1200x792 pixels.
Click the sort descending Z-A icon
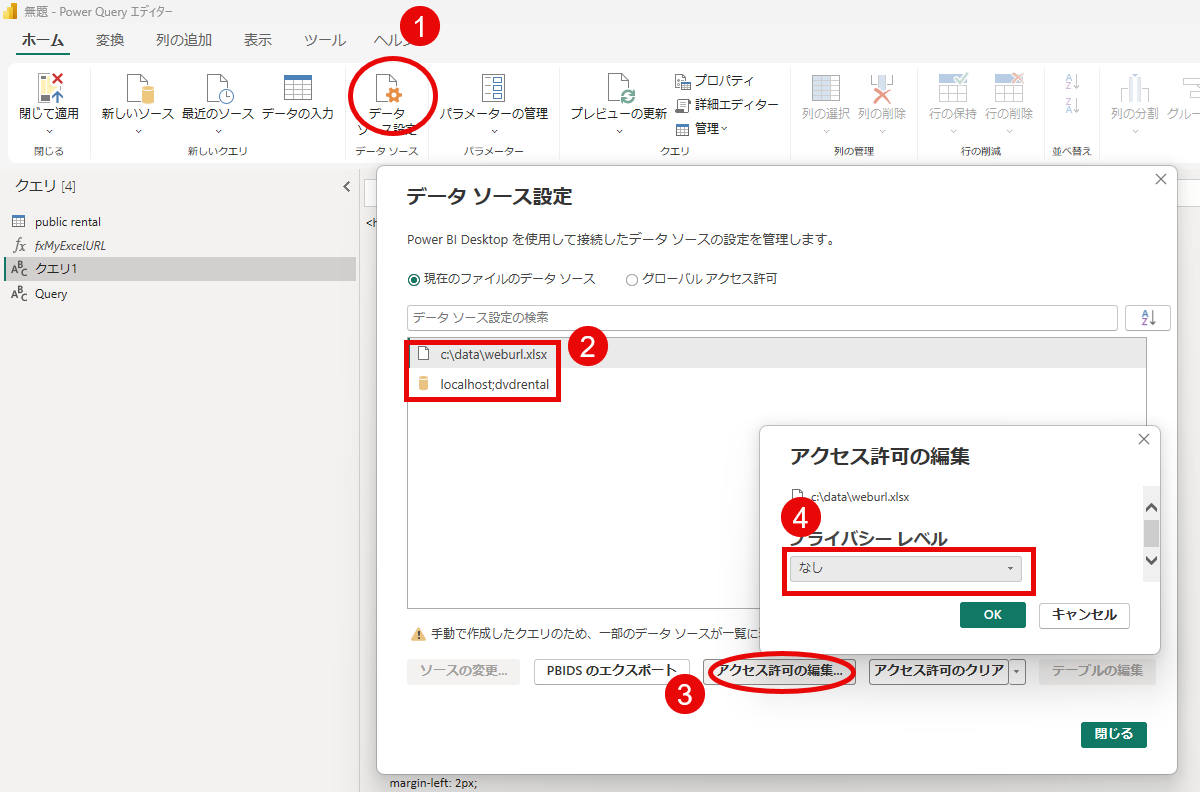tap(1073, 105)
